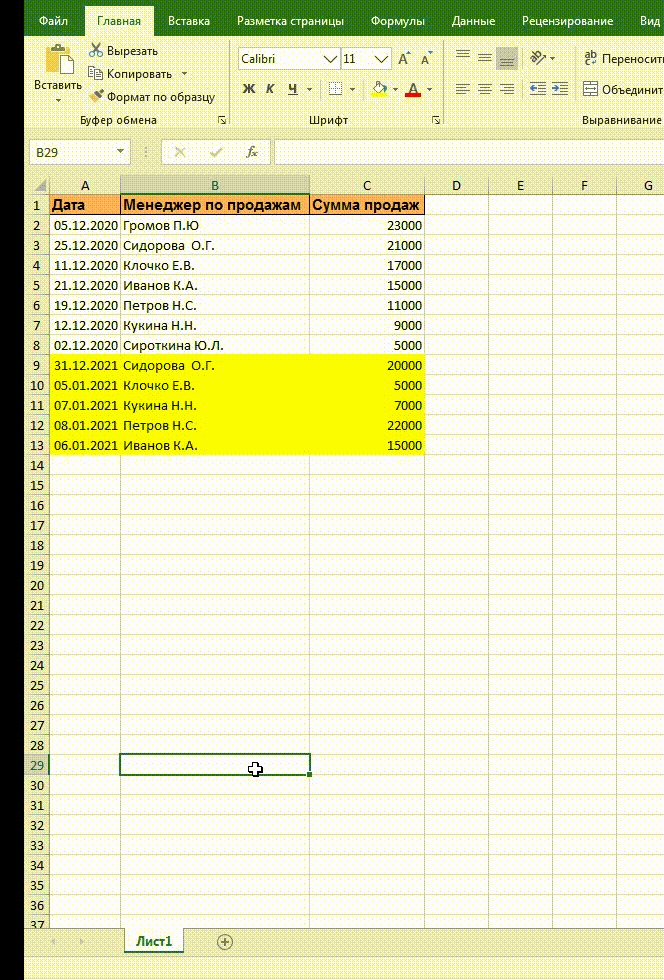Screen dimensions: 664x980
Task: Open the Paste options dropdown arrow
Action: point(58,100)
